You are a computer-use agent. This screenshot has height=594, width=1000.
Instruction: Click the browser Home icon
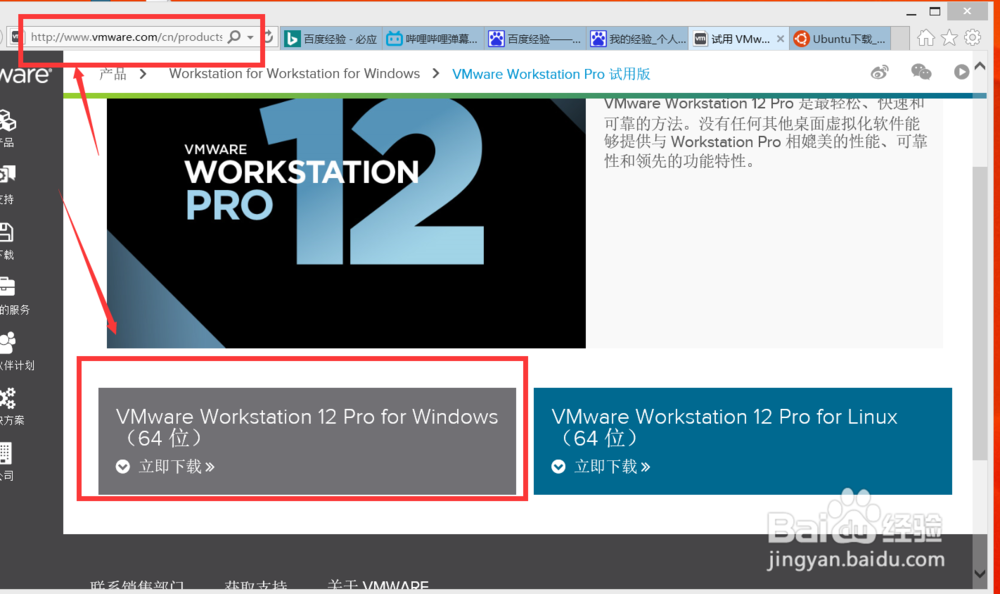point(925,38)
